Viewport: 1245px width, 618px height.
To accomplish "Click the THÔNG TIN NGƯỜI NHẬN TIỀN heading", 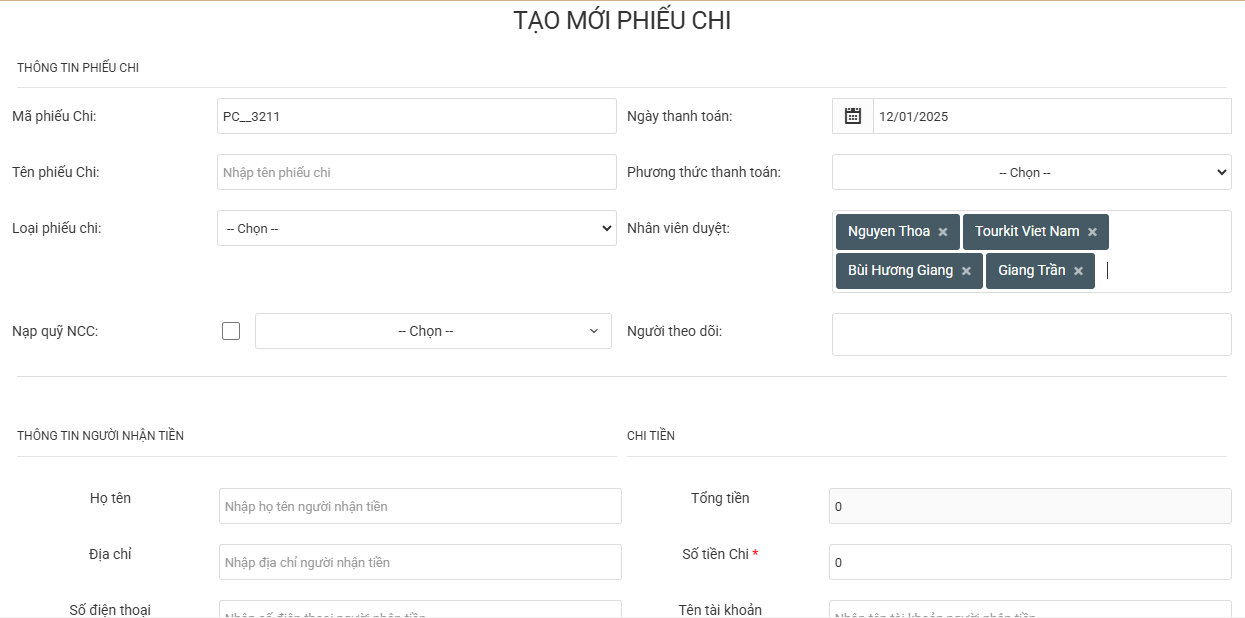I will click(x=100, y=436).
